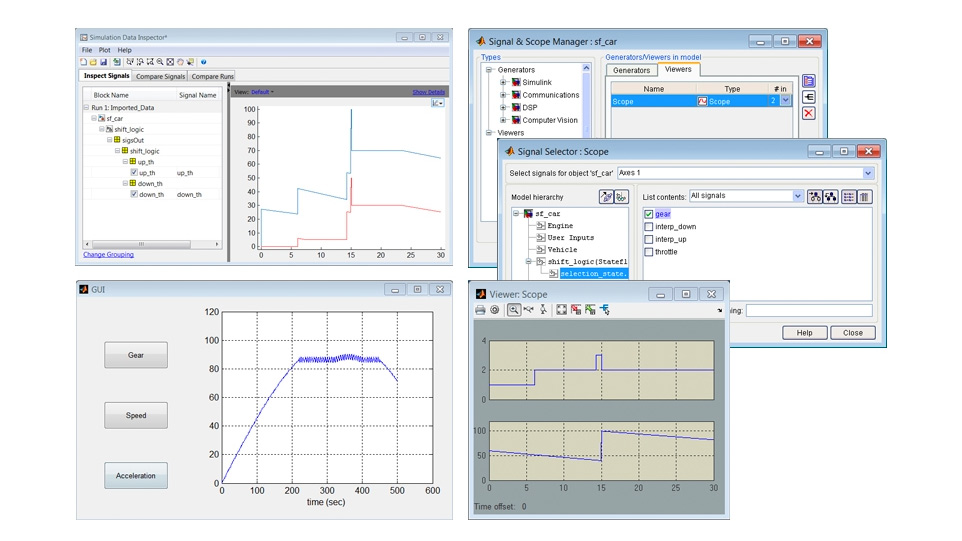This screenshot has height=541, width=962.
Task: Open scope parameters gear icon
Action: click(x=495, y=310)
